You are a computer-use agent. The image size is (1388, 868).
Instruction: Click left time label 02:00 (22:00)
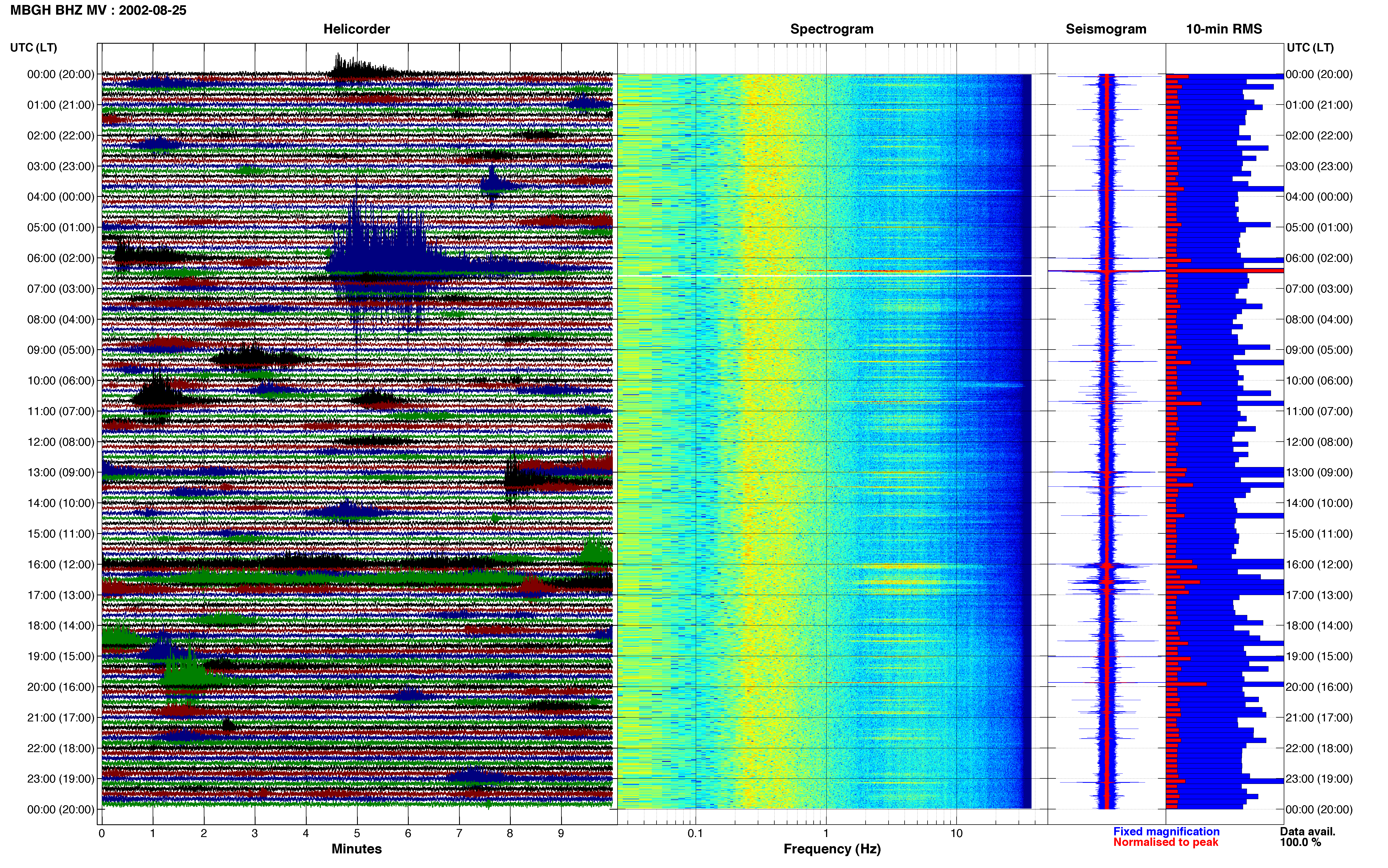pos(61,135)
